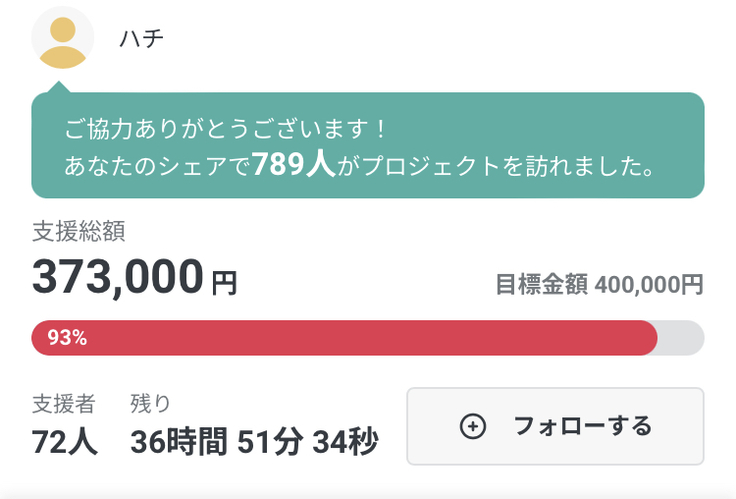The image size is (736, 499).
Task: Click the 支援者 label
Action: point(63,404)
